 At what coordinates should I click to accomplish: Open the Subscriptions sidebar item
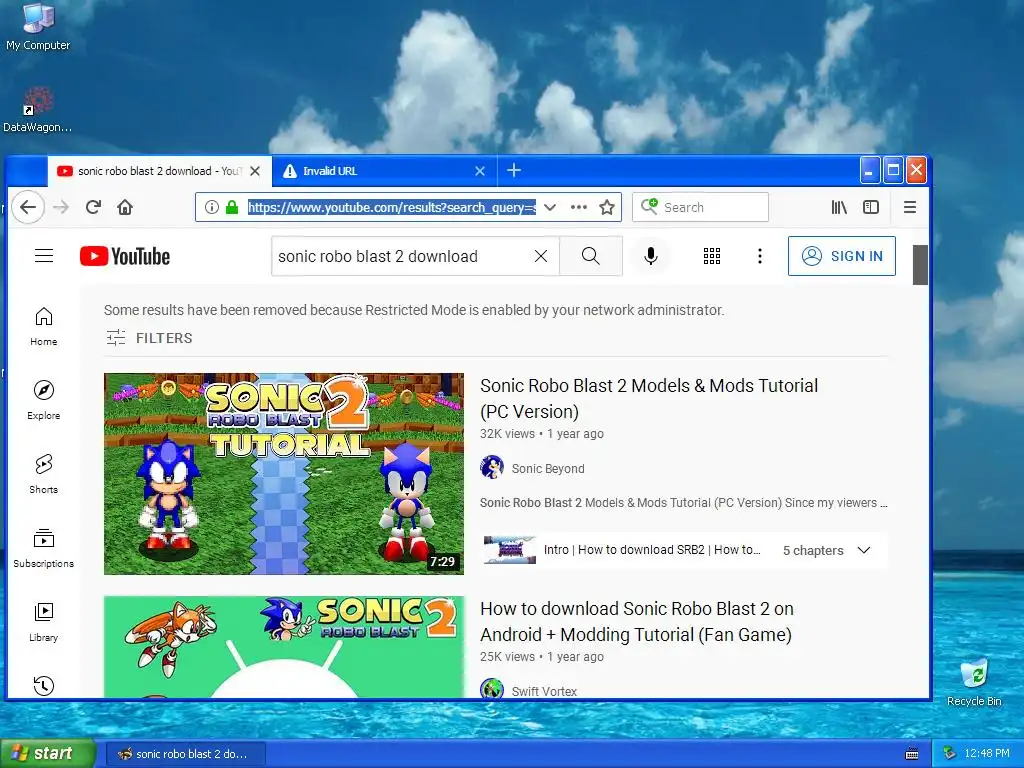(x=44, y=548)
